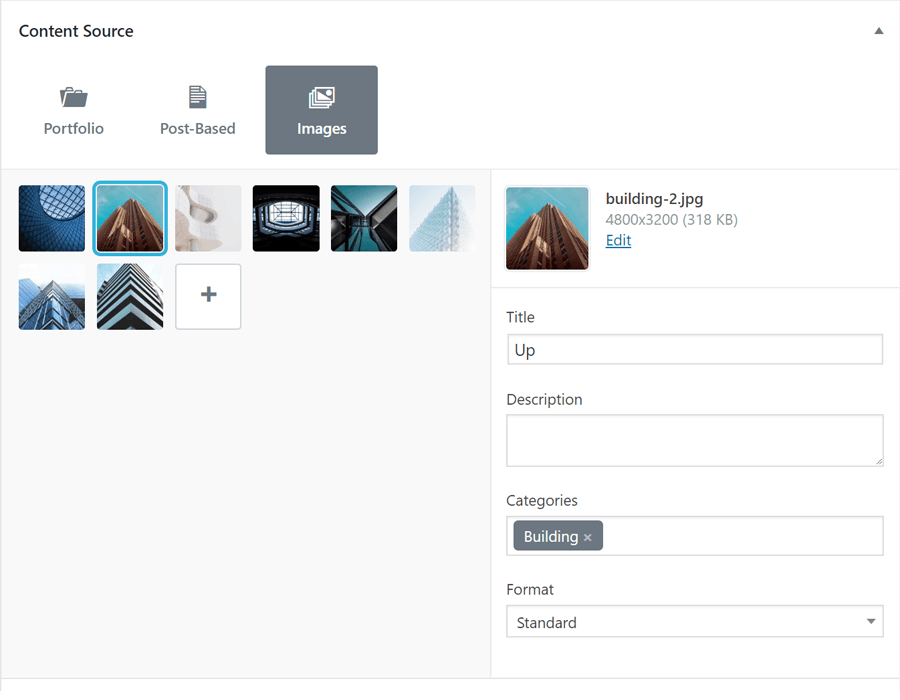Select the pale glass tower thumbnail

[442, 219]
